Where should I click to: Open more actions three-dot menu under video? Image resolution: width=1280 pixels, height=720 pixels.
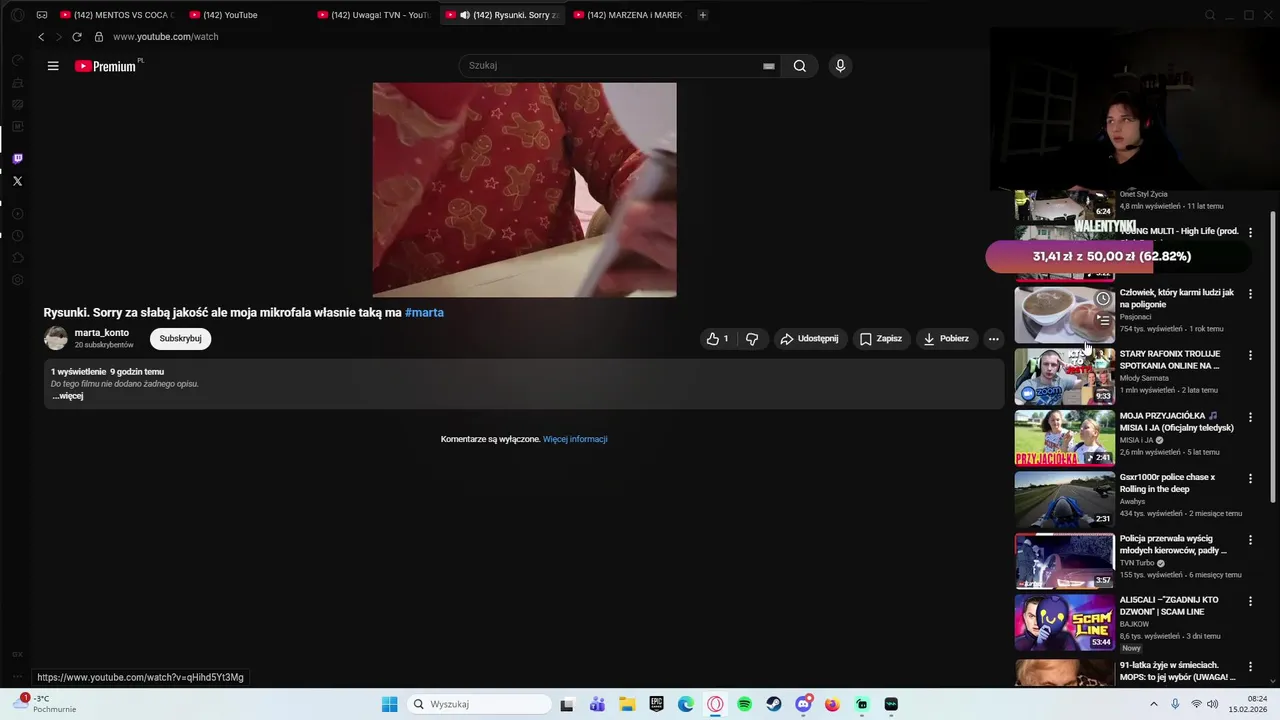(993, 339)
